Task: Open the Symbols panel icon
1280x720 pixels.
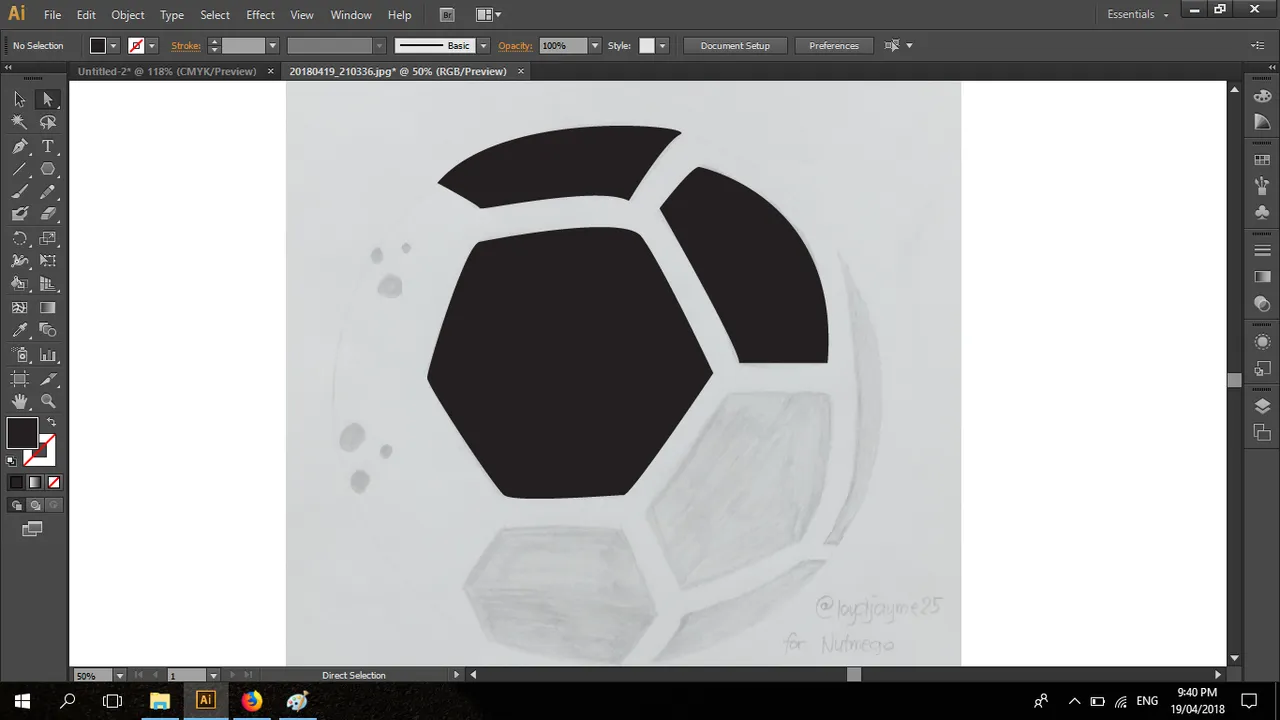Action: pos(1262,212)
